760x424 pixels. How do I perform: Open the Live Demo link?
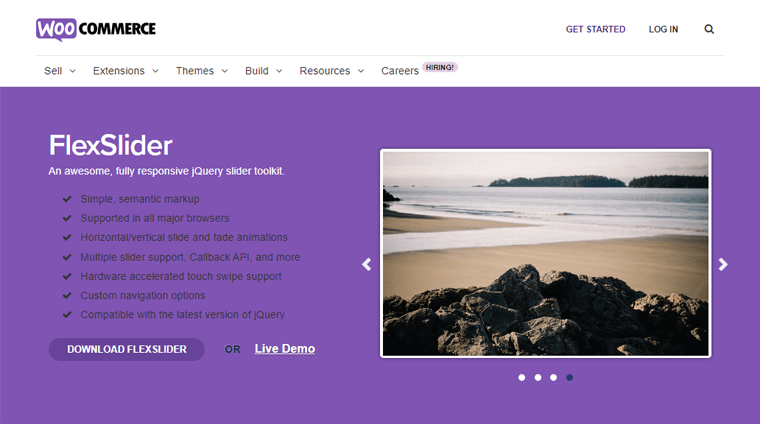pyautogui.click(x=285, y=348)
